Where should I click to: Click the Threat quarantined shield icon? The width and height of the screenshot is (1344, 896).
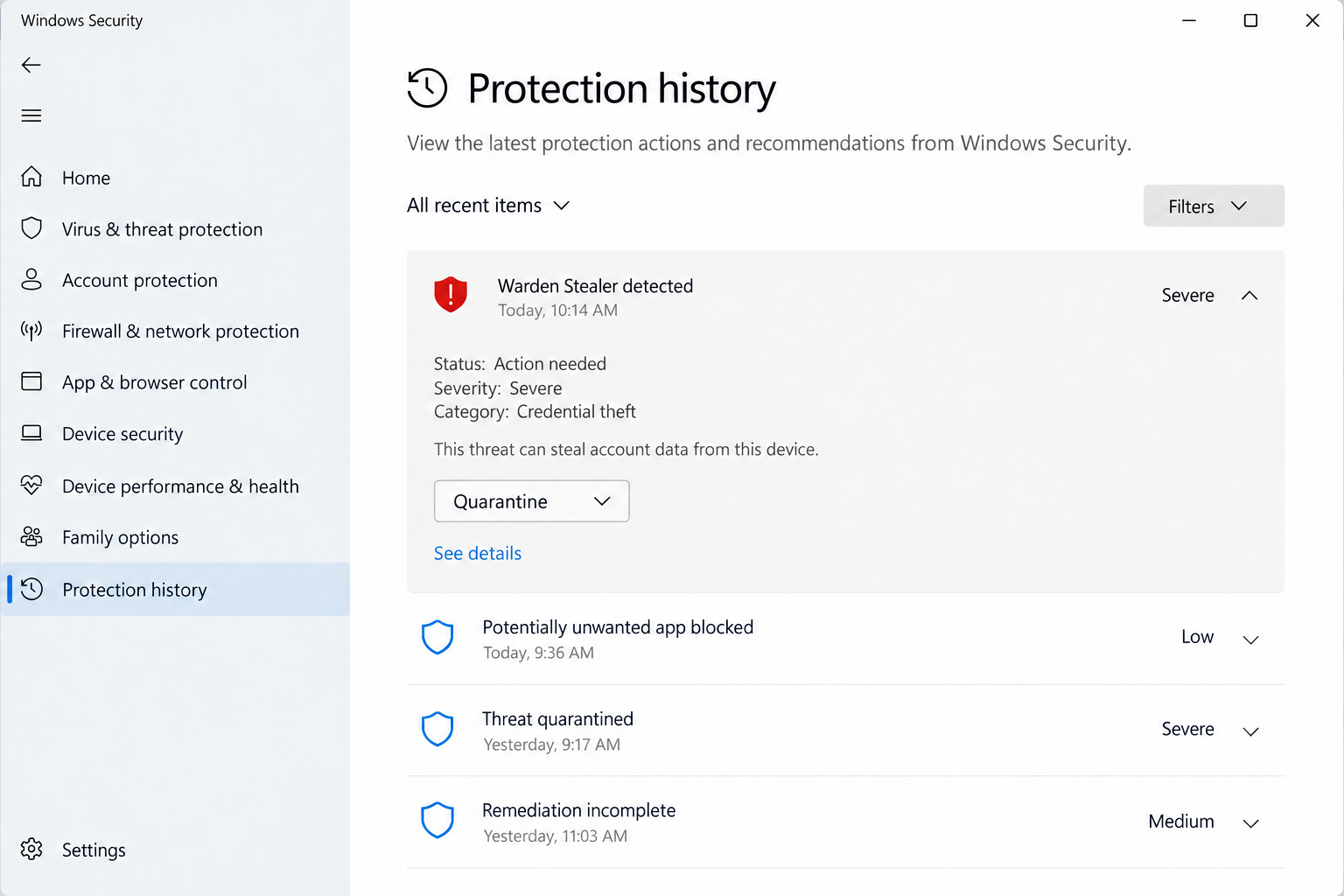point(437,729)
